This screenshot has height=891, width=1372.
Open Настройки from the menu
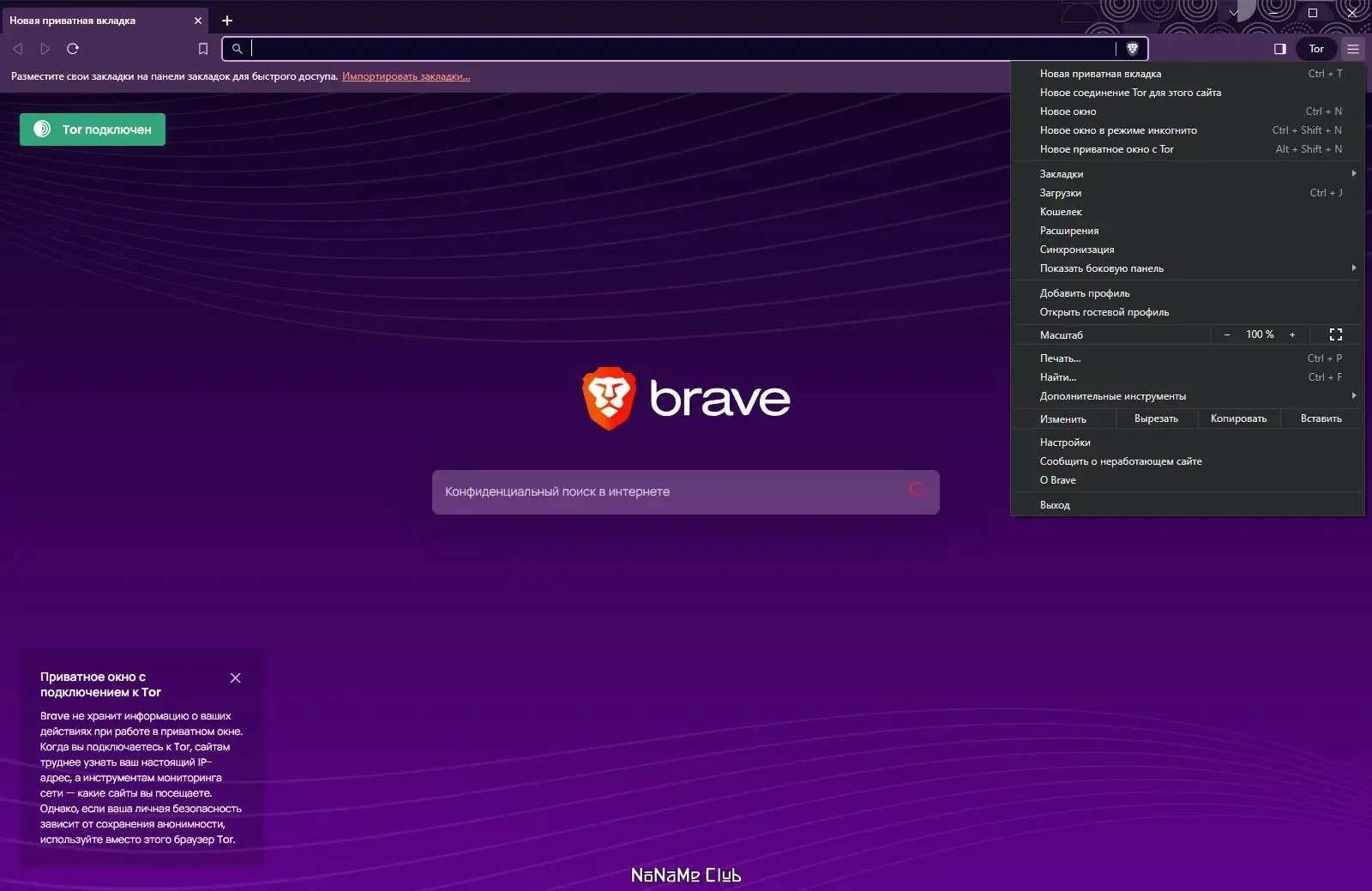(x=1188, y=442)
